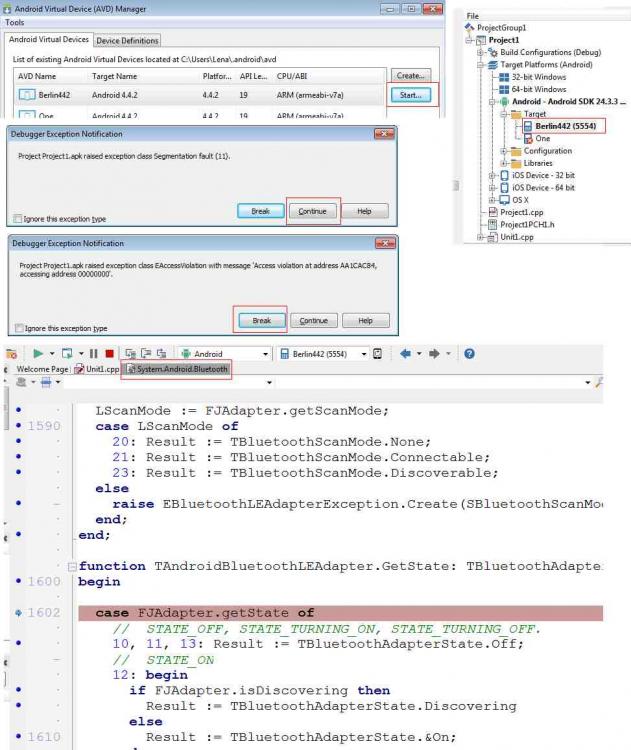Click the second debug step icon after Stop
The height and width of the screenshot is (750, 631).
146,353
